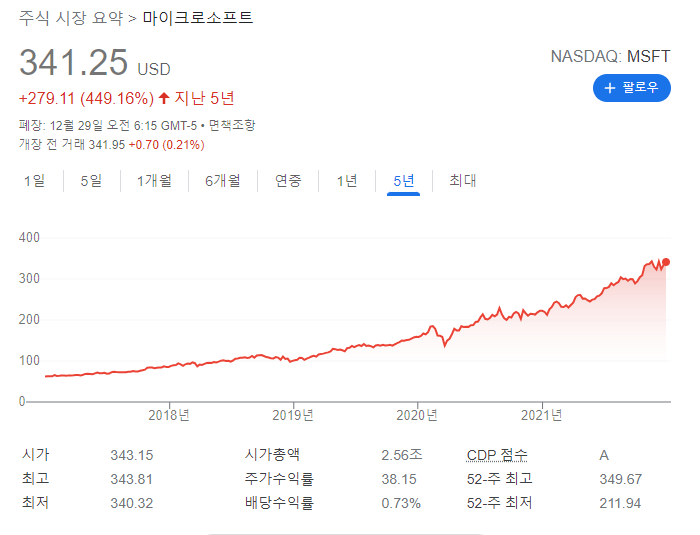Click the 마이크로소프트 title text
Image resolution: width=700 pixels, height=535 pixels.
[x=198, y=18]
